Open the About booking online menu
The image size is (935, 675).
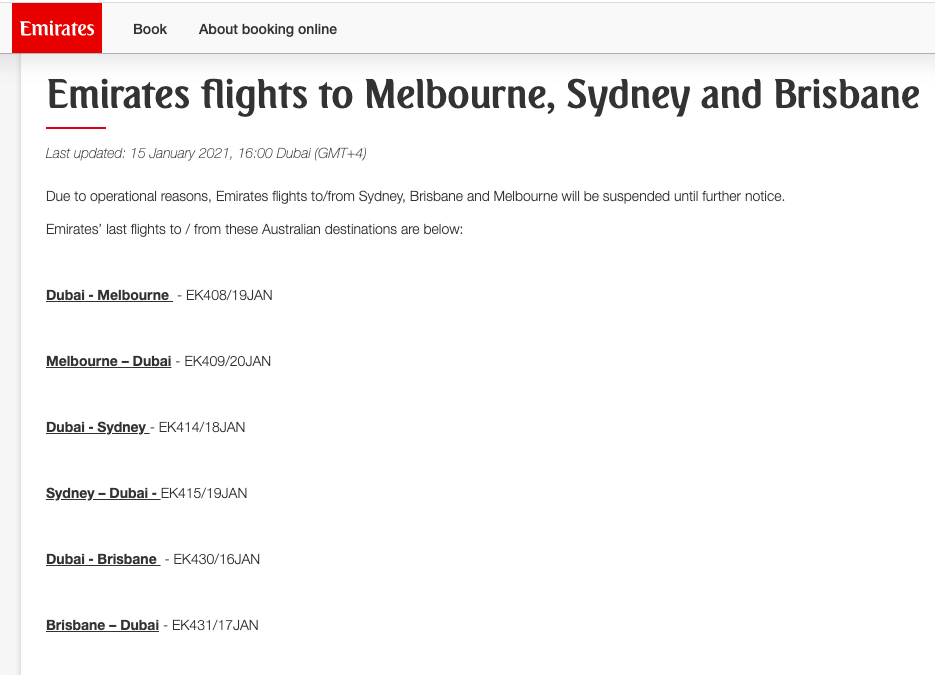point(268,29)
